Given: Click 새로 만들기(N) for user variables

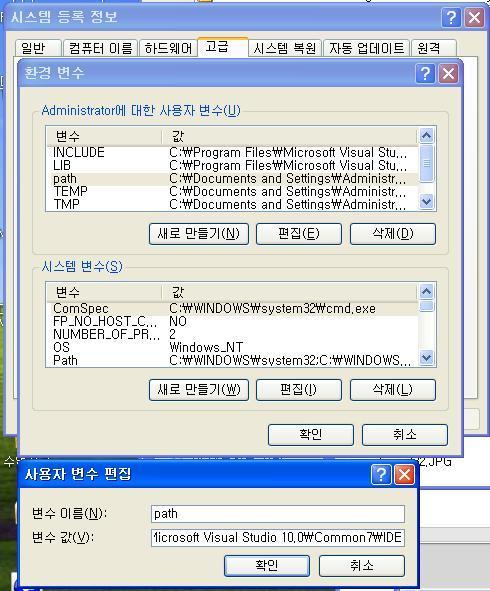Looking at the screenshot, I should click(199, 234).
